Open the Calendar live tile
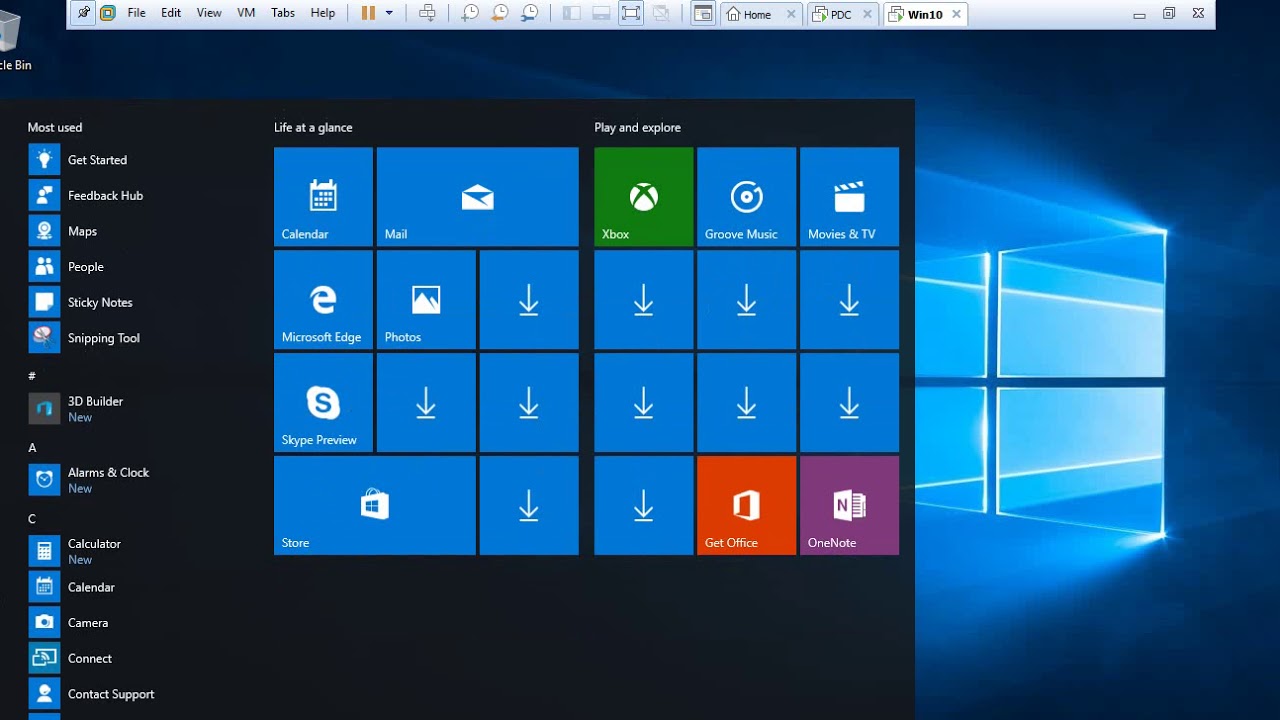The image size is (1280, 720). (323, 197)
